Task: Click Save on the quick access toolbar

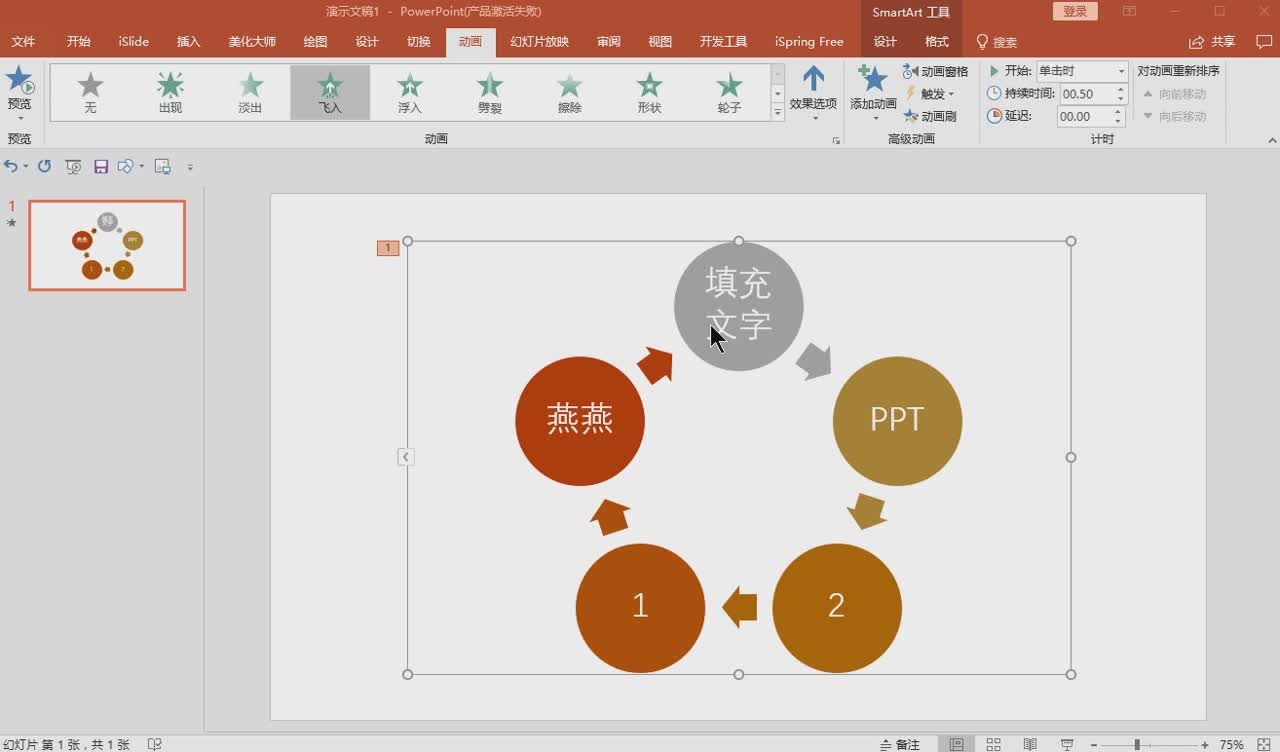Action: coord(101,166)
